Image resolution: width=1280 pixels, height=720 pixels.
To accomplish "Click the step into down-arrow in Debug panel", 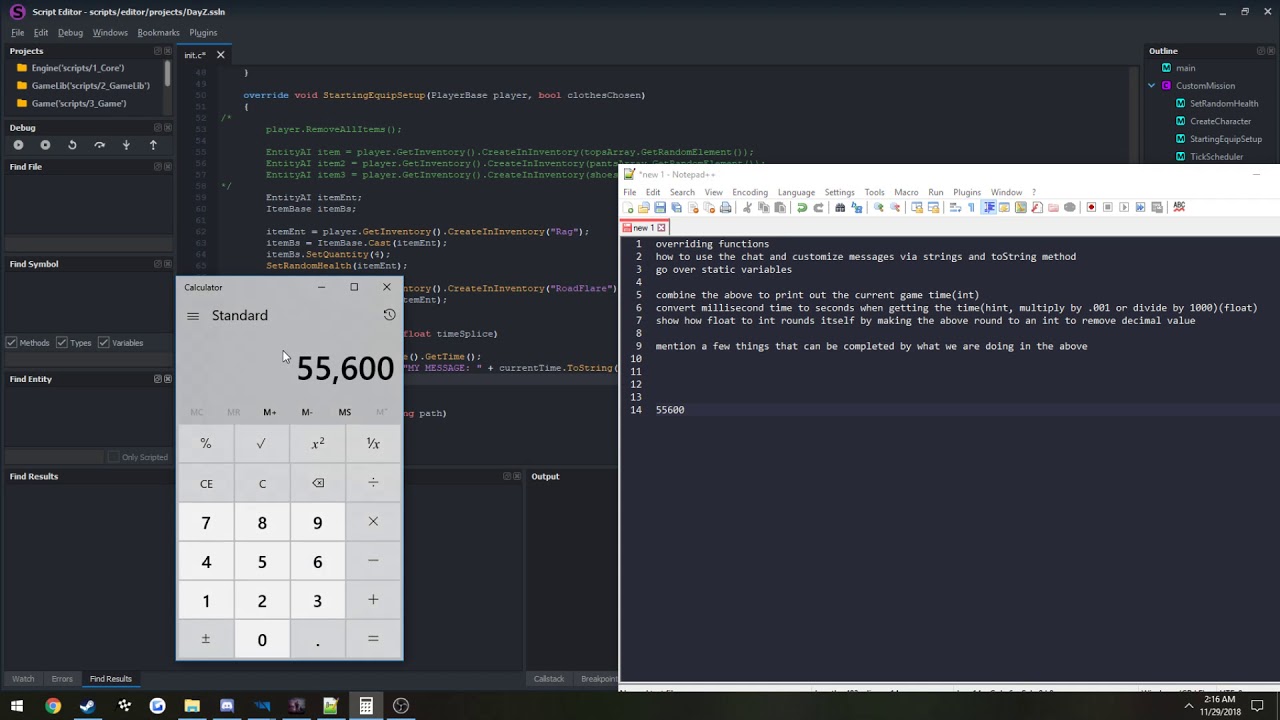I will 126,145.
